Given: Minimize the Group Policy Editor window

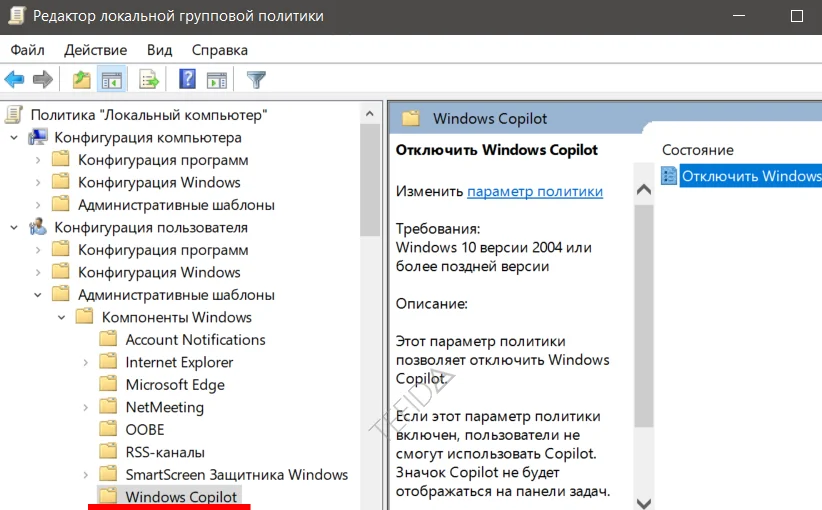Looking at the screenshot, I should click(x=739, y=16).
